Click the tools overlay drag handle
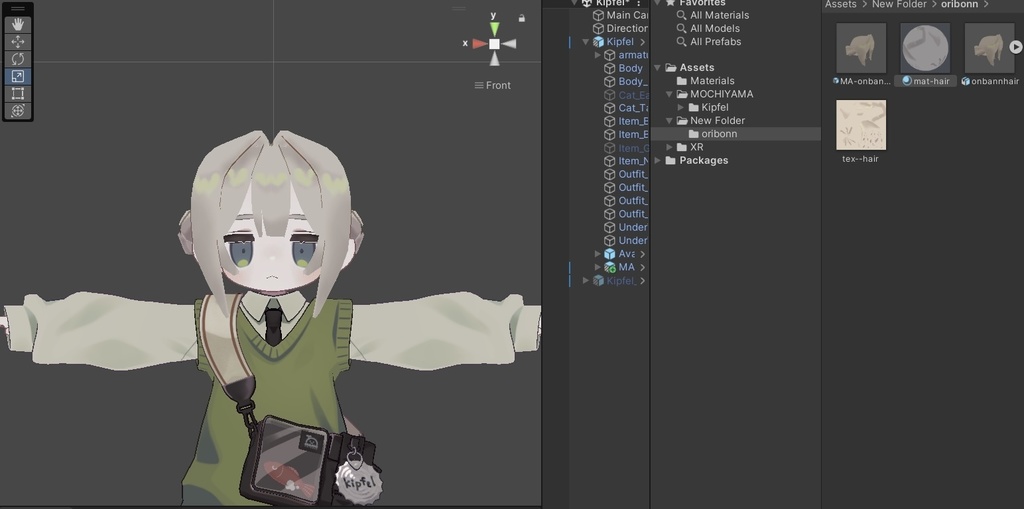The image size is (1024, 509). click(x=18, y=9)
